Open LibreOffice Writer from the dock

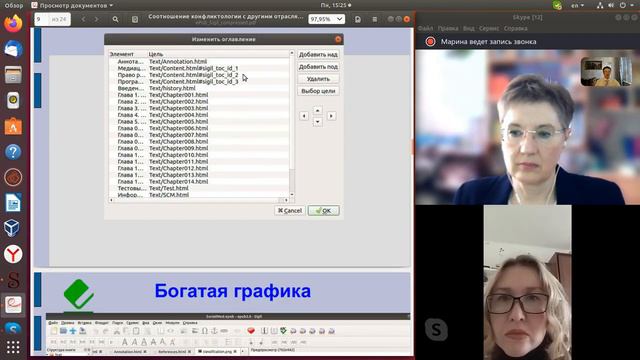(x=13, y=203)
